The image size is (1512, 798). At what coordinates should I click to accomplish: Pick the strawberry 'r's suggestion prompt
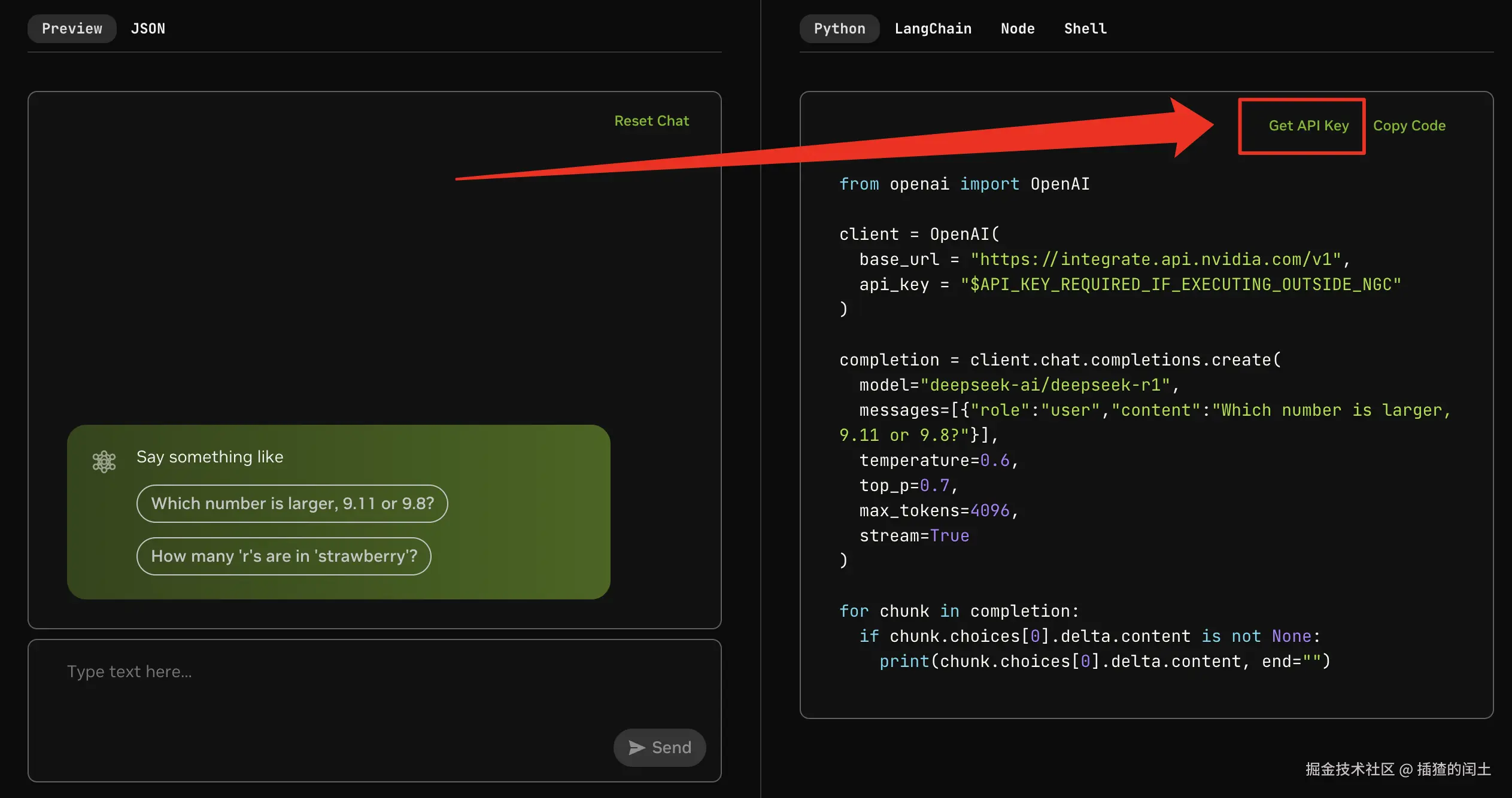284,556
